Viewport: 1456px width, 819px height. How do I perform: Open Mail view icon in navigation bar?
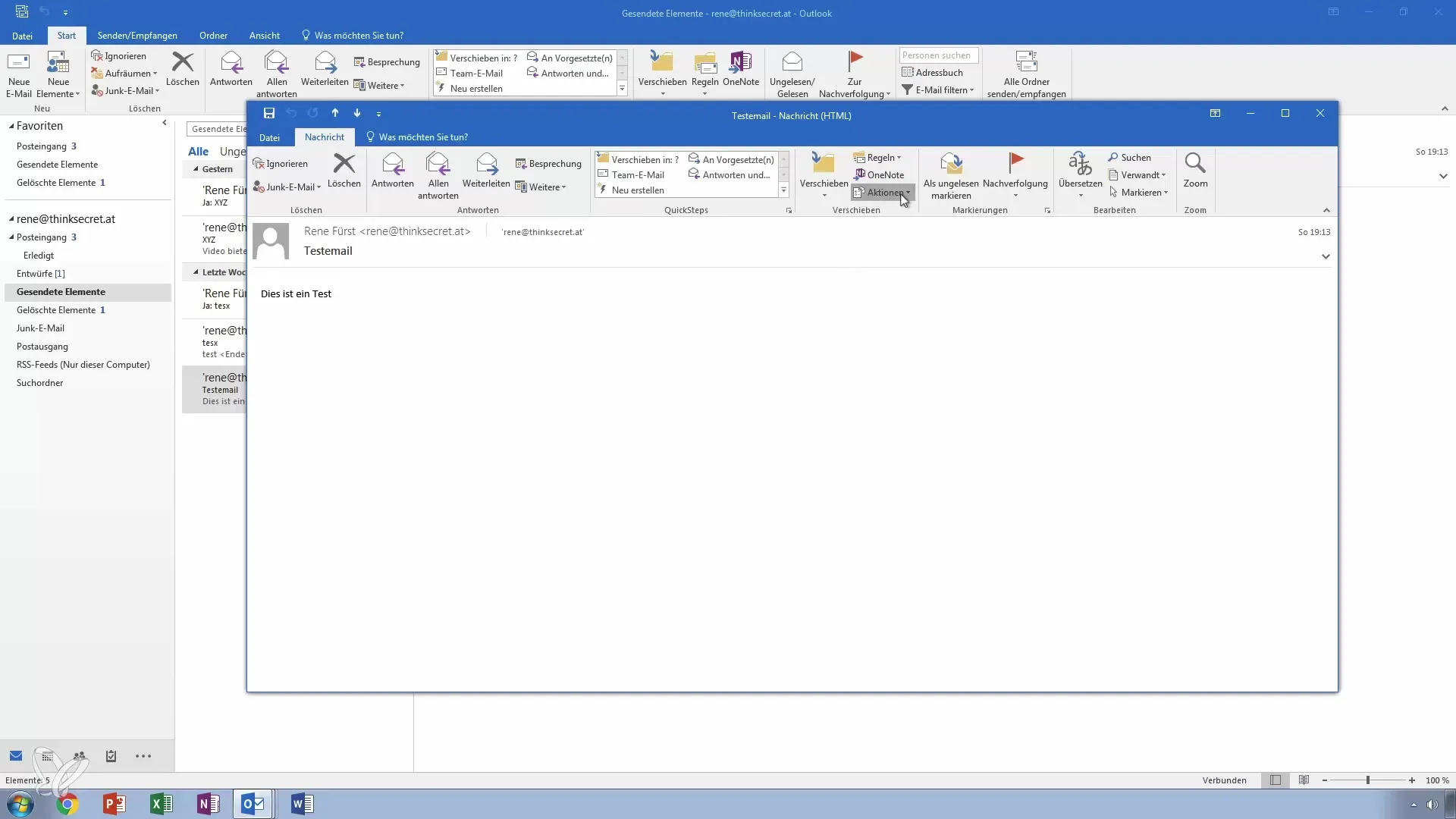(x=16, y=756)
